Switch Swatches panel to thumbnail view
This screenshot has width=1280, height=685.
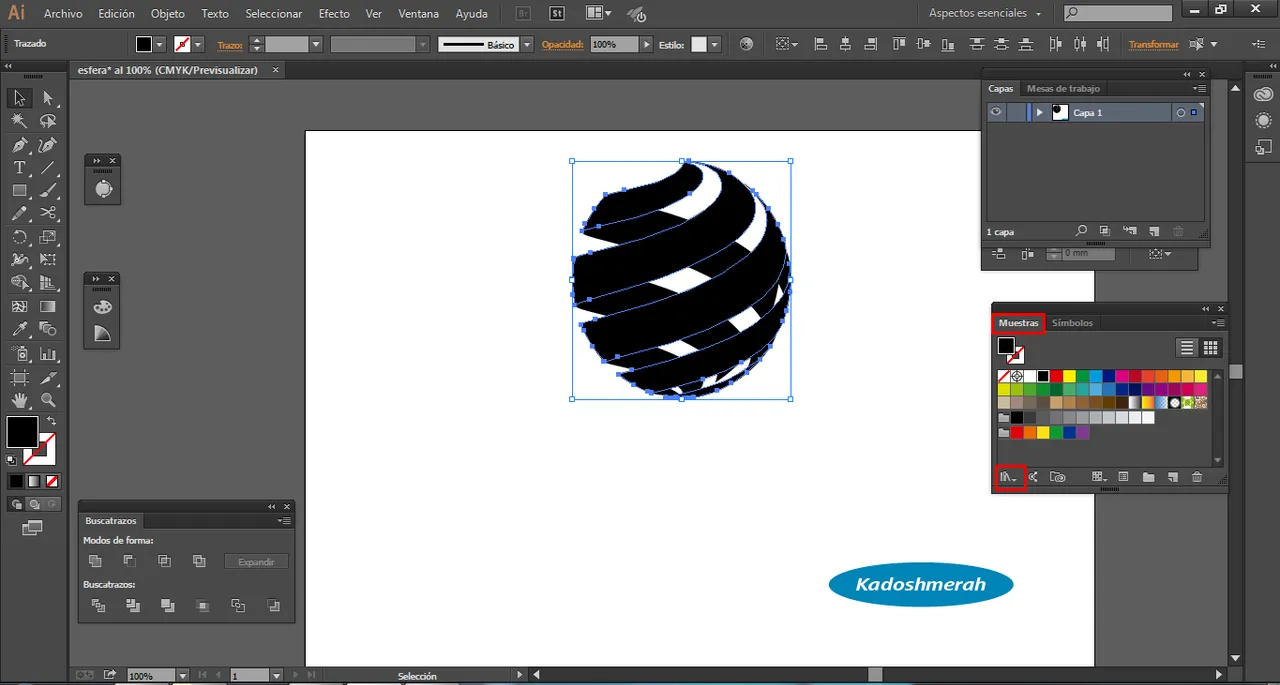tap(1211, 348)
